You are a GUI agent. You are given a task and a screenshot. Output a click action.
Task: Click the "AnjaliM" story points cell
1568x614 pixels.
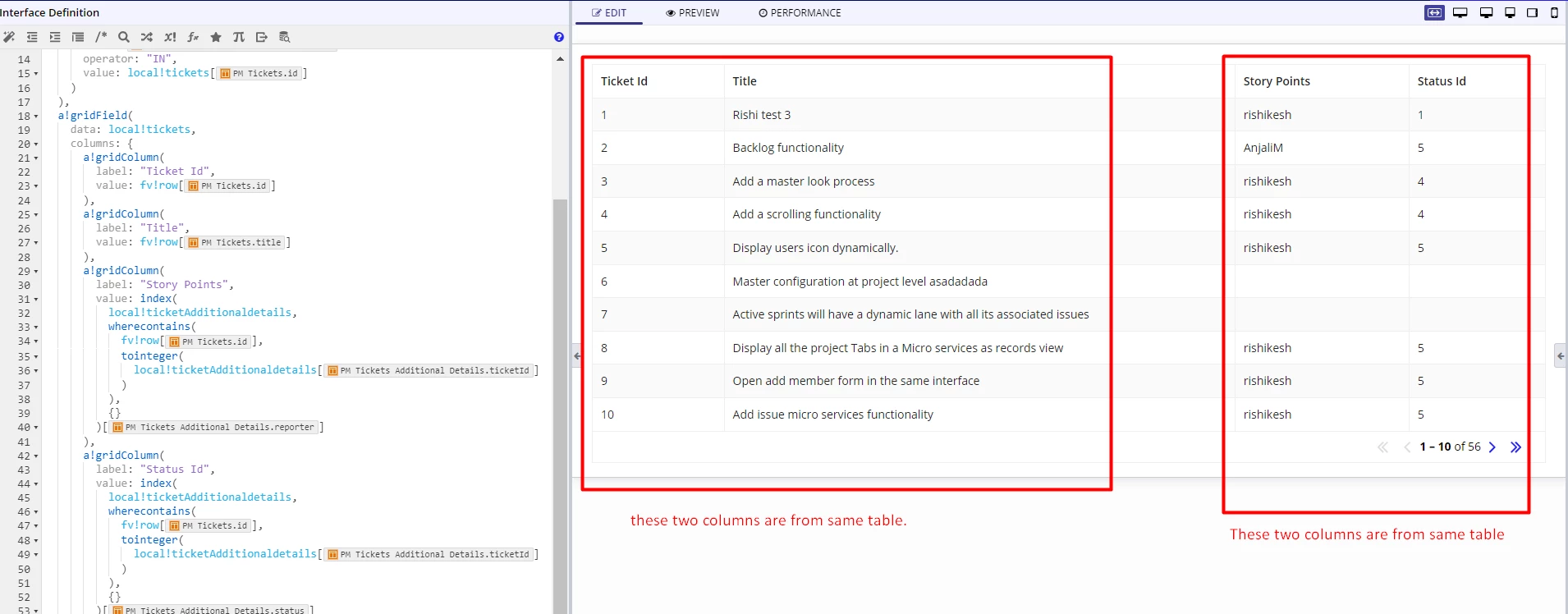click(x=1263, y=148)
